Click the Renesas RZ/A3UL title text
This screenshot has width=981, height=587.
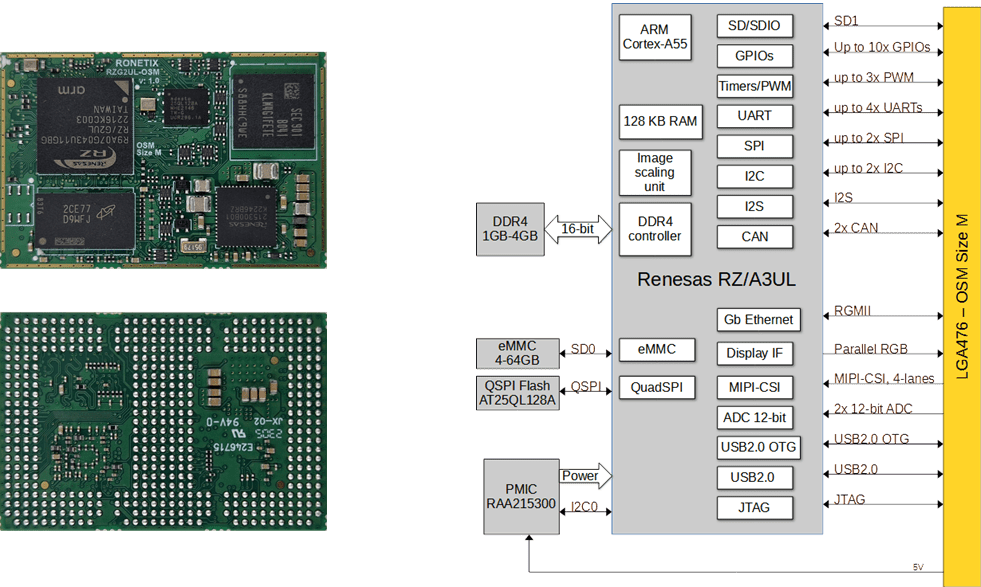[x=716, y=280]
